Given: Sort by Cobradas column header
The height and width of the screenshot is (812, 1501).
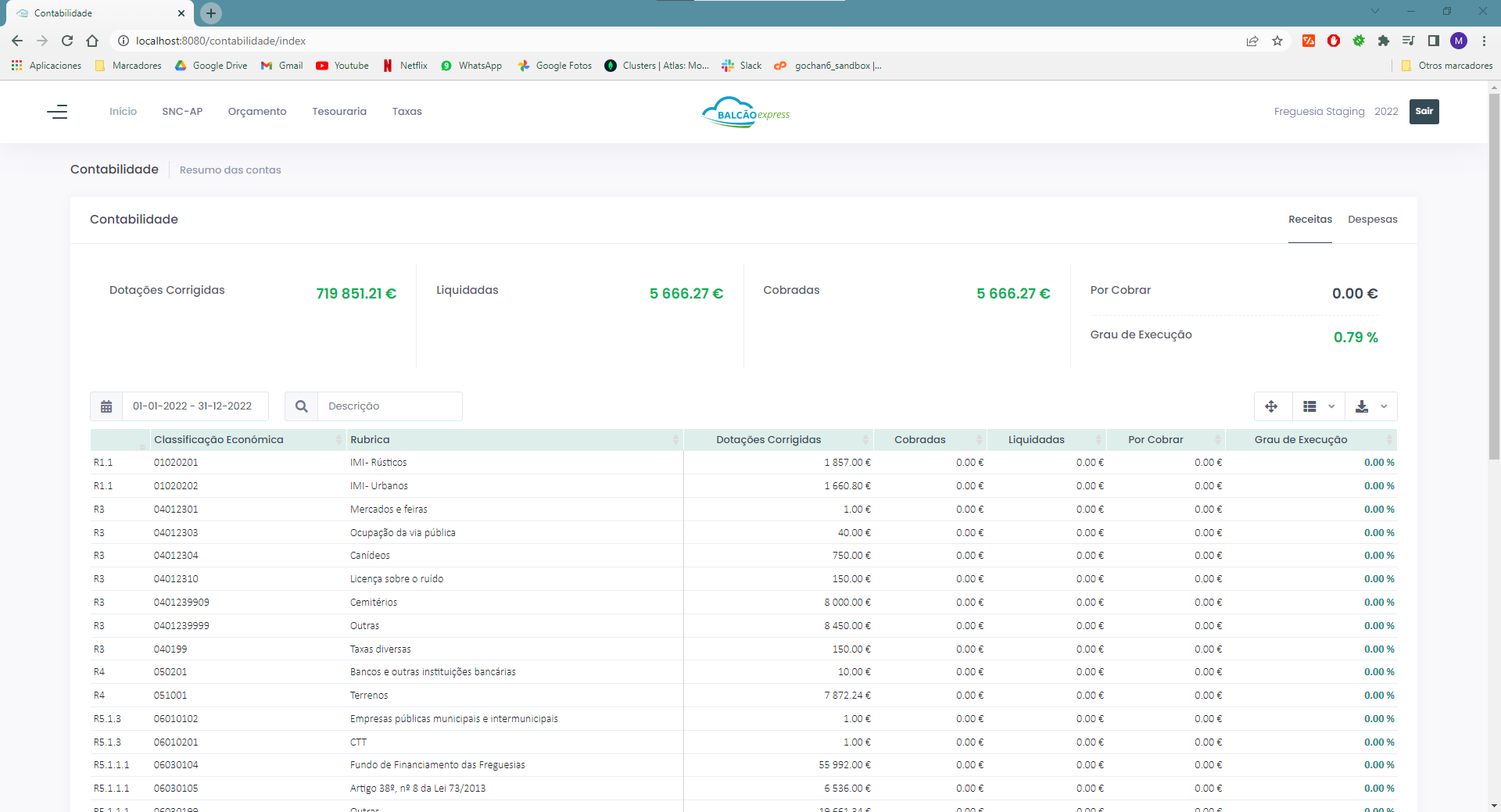Looking at the screenshot, I should [930, 440].
